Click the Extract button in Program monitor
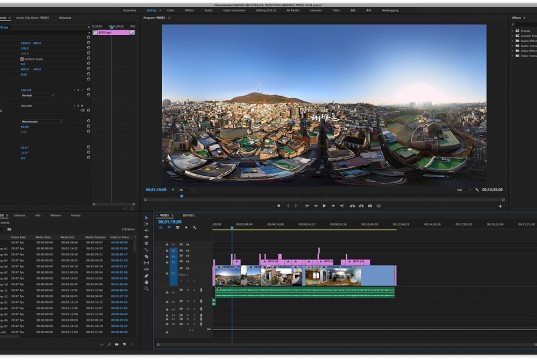Image resolution: width=537 pixels, height=360 pixels. (361, 206)
